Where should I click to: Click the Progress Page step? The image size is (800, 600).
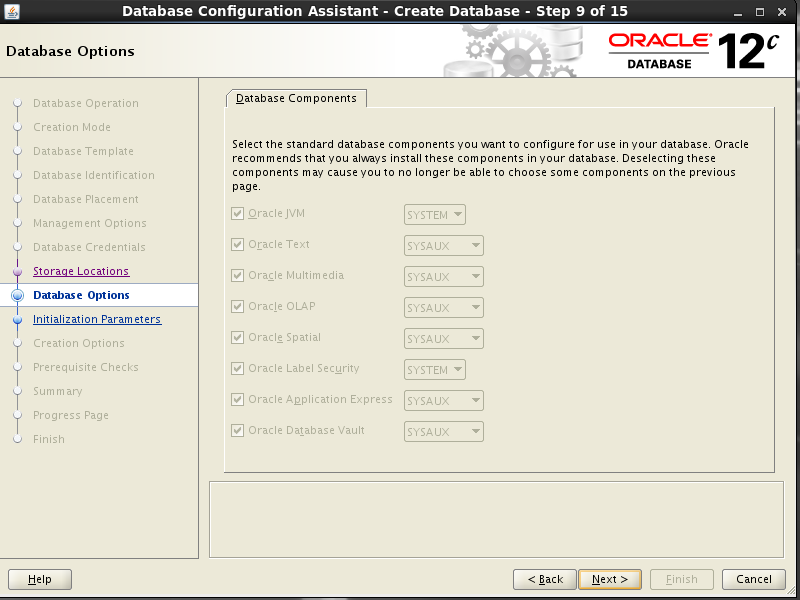71,415
